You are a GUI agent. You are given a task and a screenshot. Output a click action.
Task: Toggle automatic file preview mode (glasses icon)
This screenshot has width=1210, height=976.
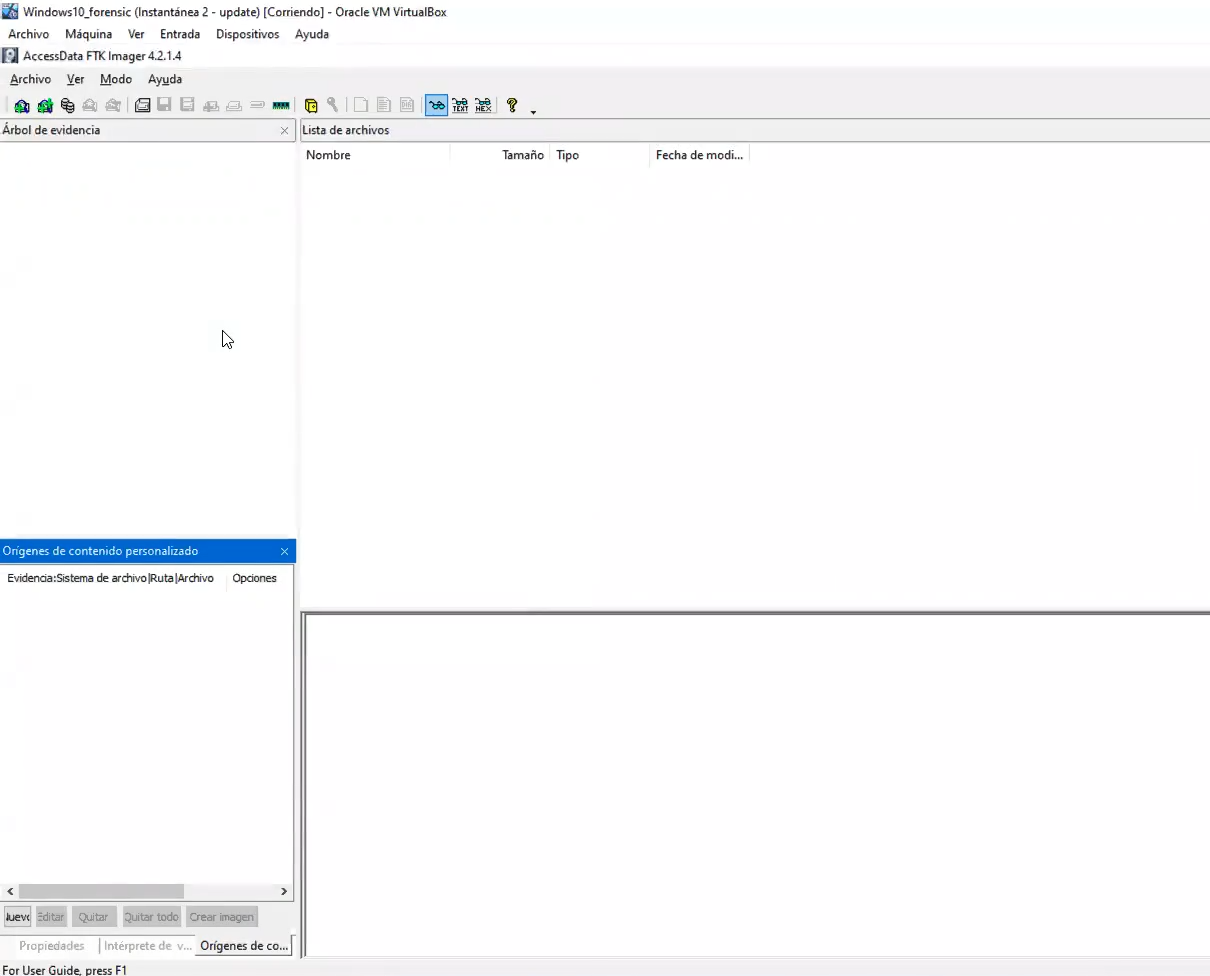[x=436, y=105]
